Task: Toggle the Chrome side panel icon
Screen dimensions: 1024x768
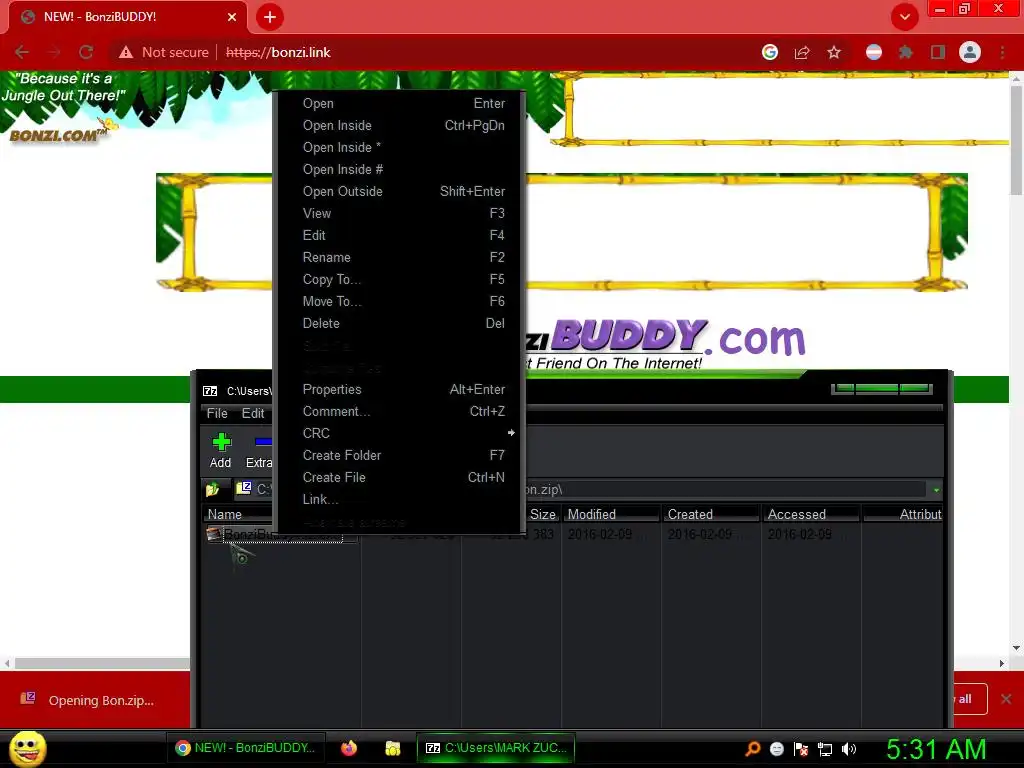Action: 938,52
